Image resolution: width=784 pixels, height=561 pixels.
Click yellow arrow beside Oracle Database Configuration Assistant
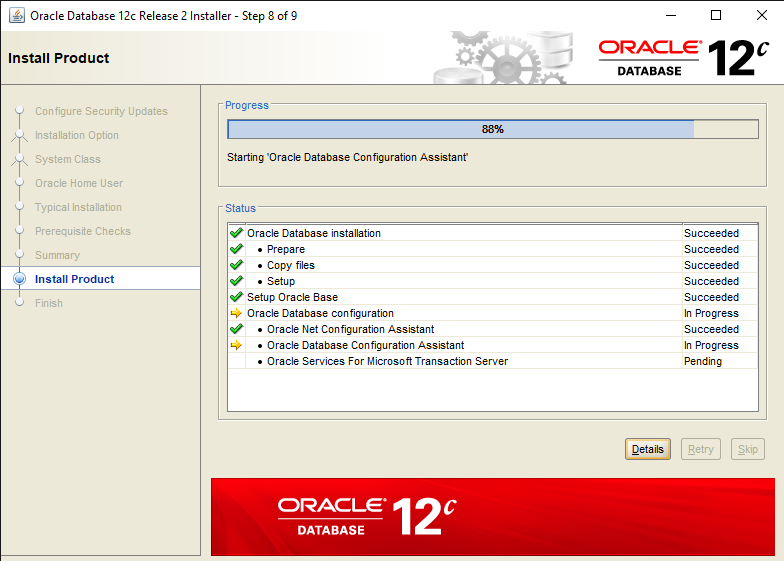(x=236, y=345)
